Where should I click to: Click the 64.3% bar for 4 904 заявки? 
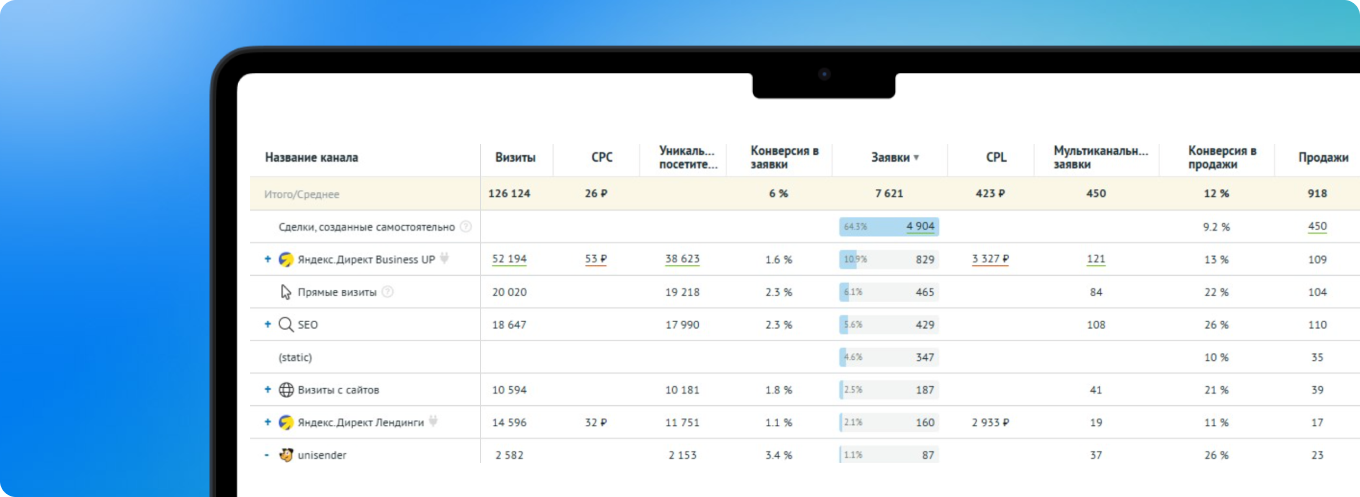[x=889, y=227]
